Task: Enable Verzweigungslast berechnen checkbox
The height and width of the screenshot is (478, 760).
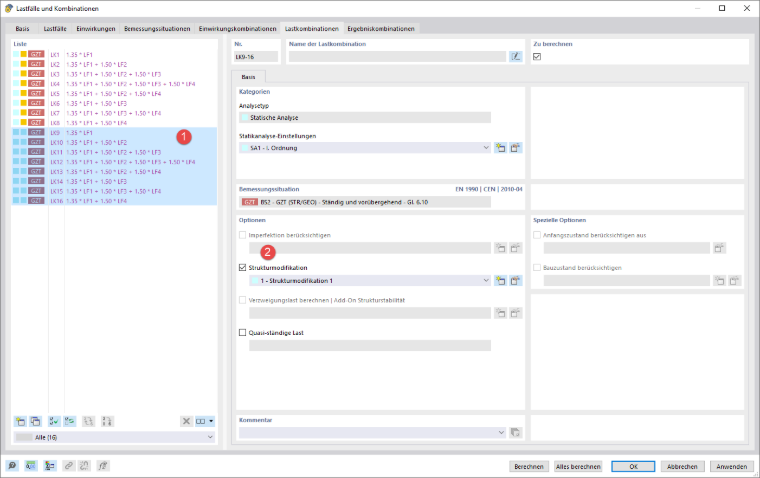Action: [242, 300]
